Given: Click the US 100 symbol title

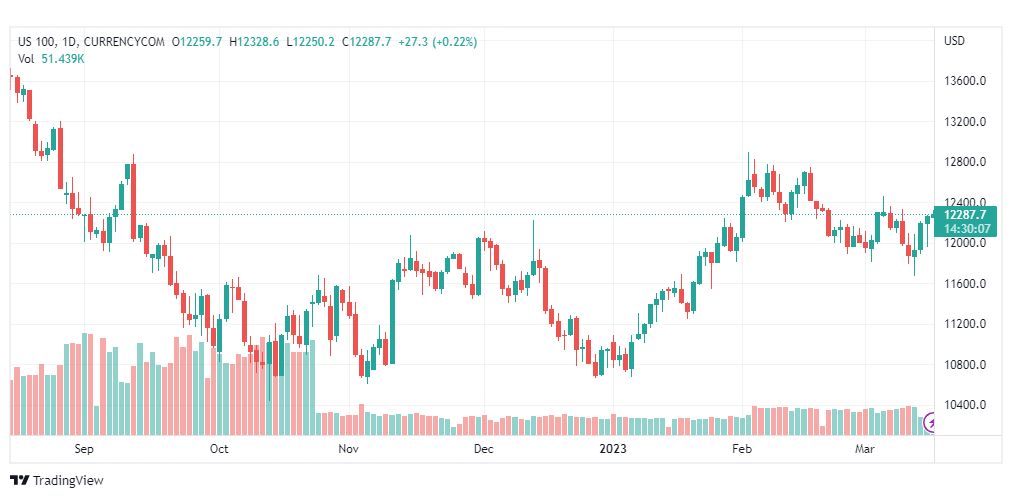Looking at the screenshot, I should click(38, 42).
